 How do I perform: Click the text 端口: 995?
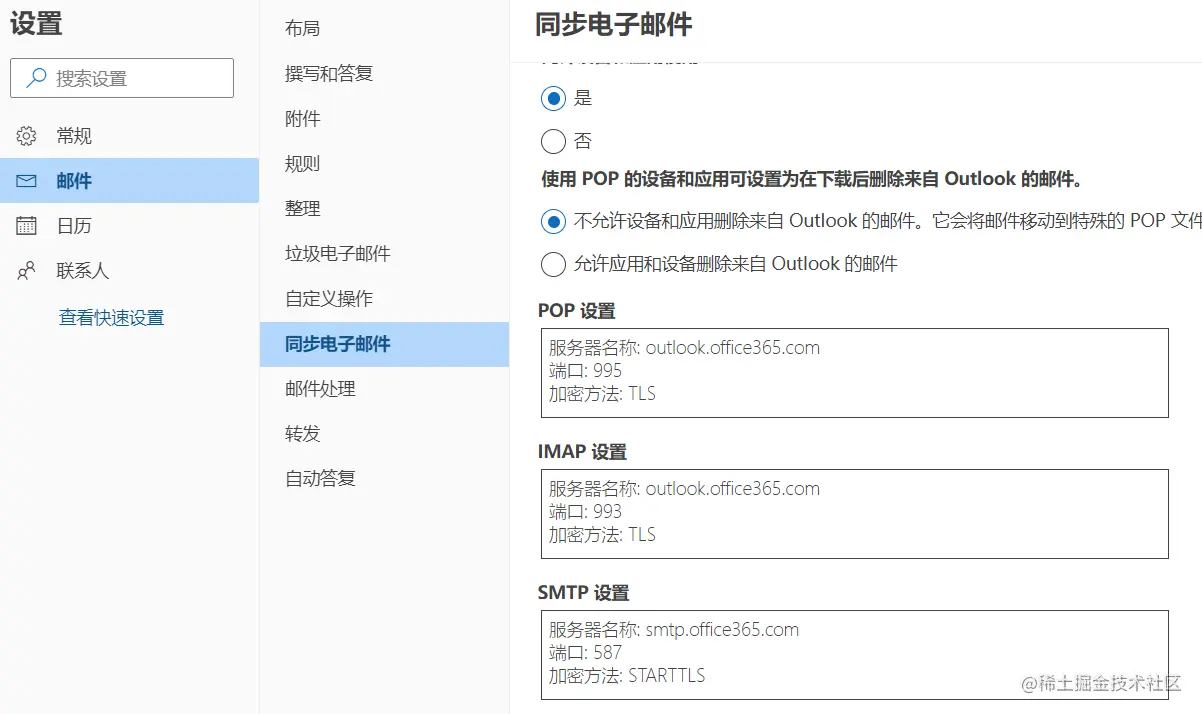click(x=585, y=371)
